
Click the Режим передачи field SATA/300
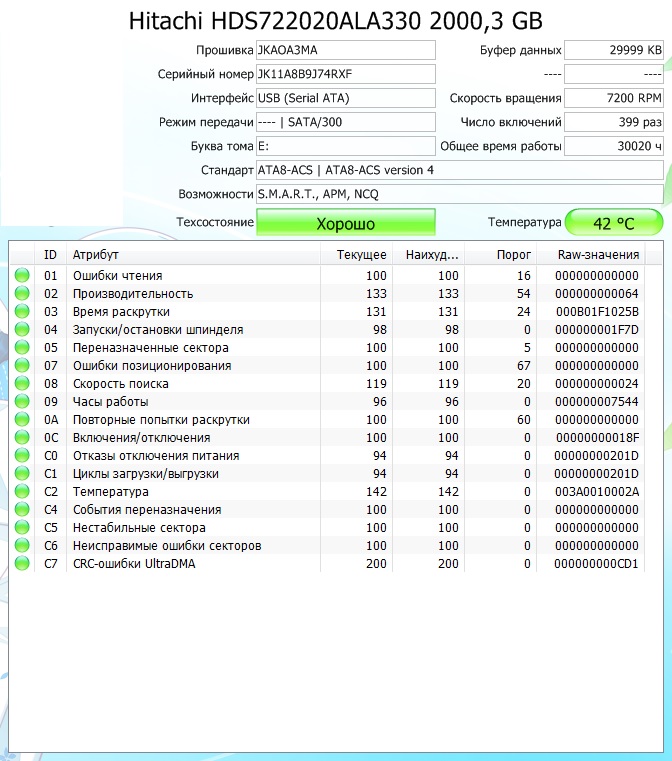(345, 122)
